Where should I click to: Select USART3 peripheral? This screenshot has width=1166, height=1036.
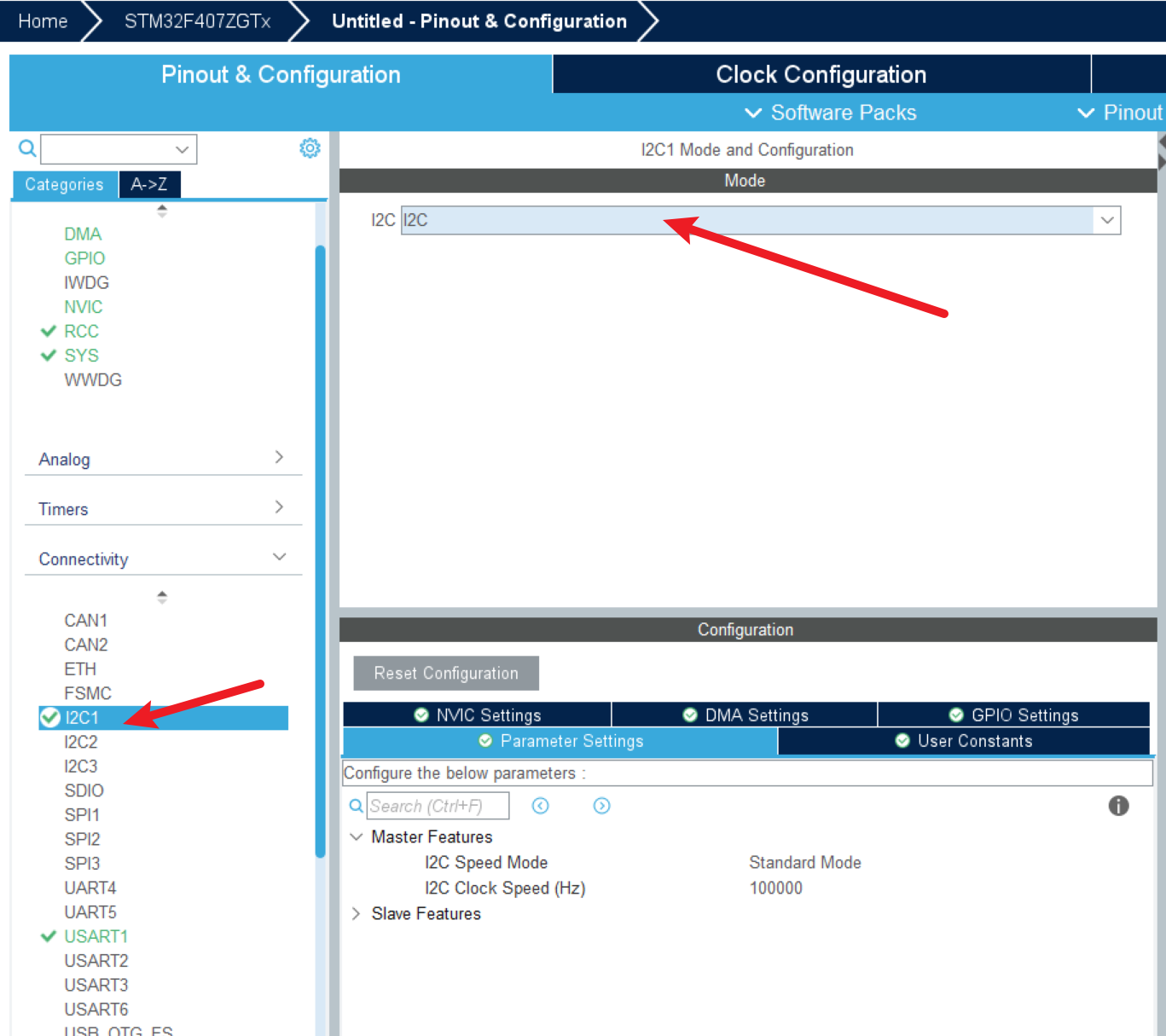point(96,985)
